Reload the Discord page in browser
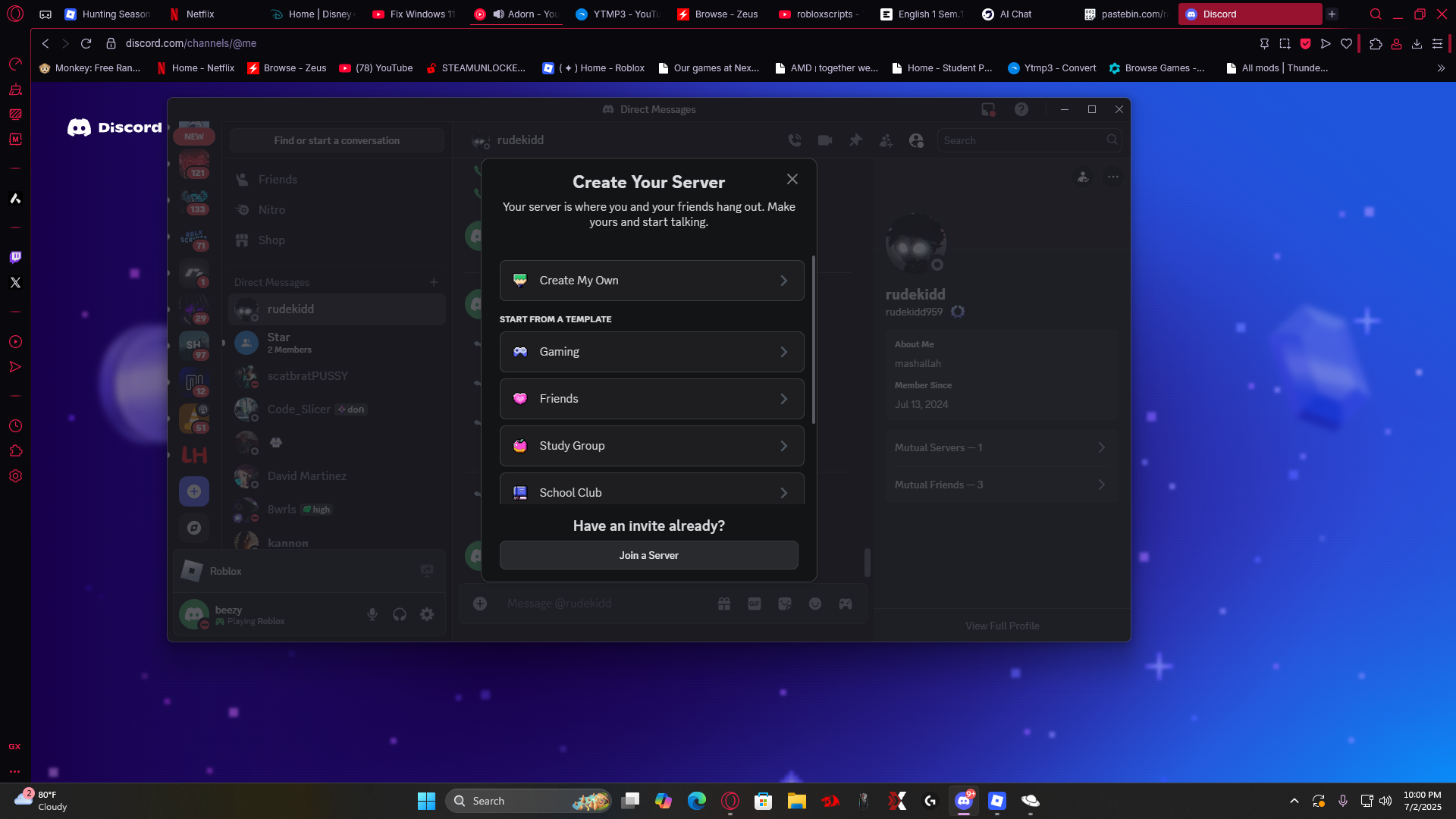 coord(86,44)
